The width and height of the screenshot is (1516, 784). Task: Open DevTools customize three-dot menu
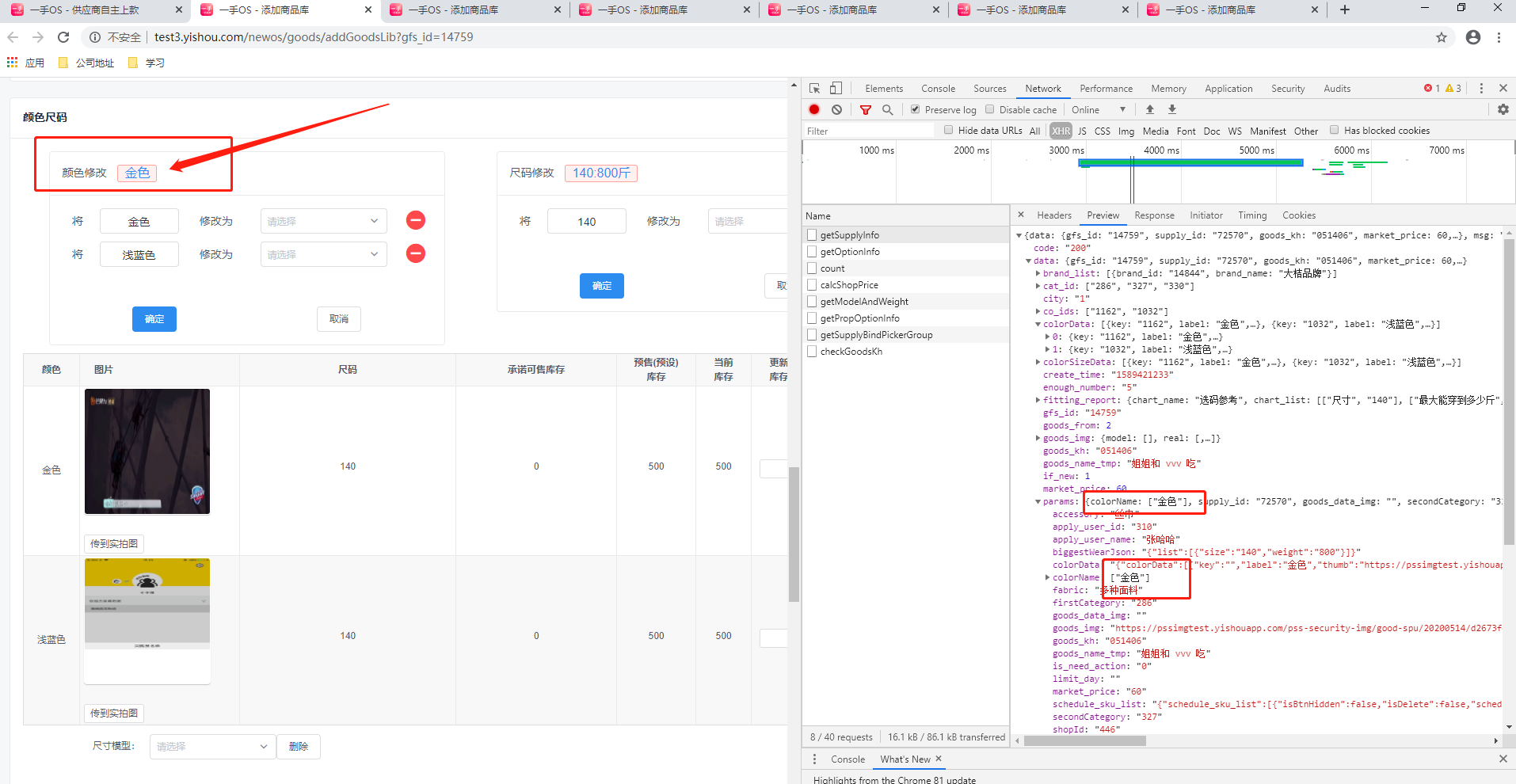(1481, 89)
